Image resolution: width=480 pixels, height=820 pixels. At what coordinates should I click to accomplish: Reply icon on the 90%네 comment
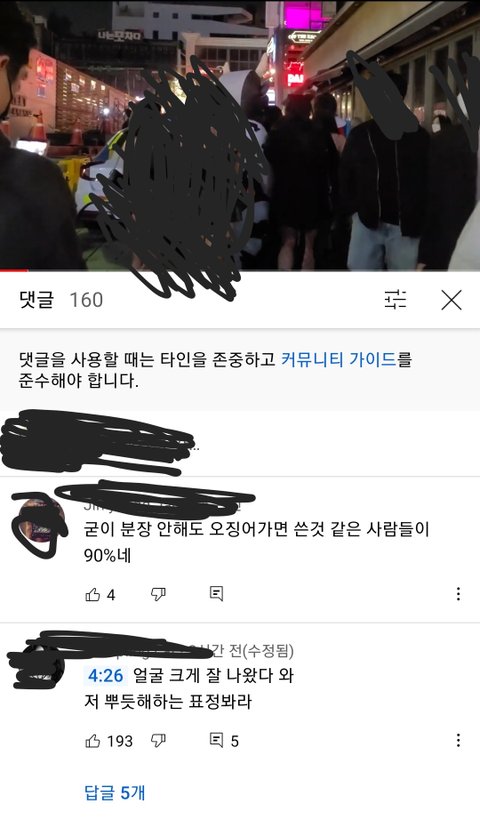(x=216, y=594)
